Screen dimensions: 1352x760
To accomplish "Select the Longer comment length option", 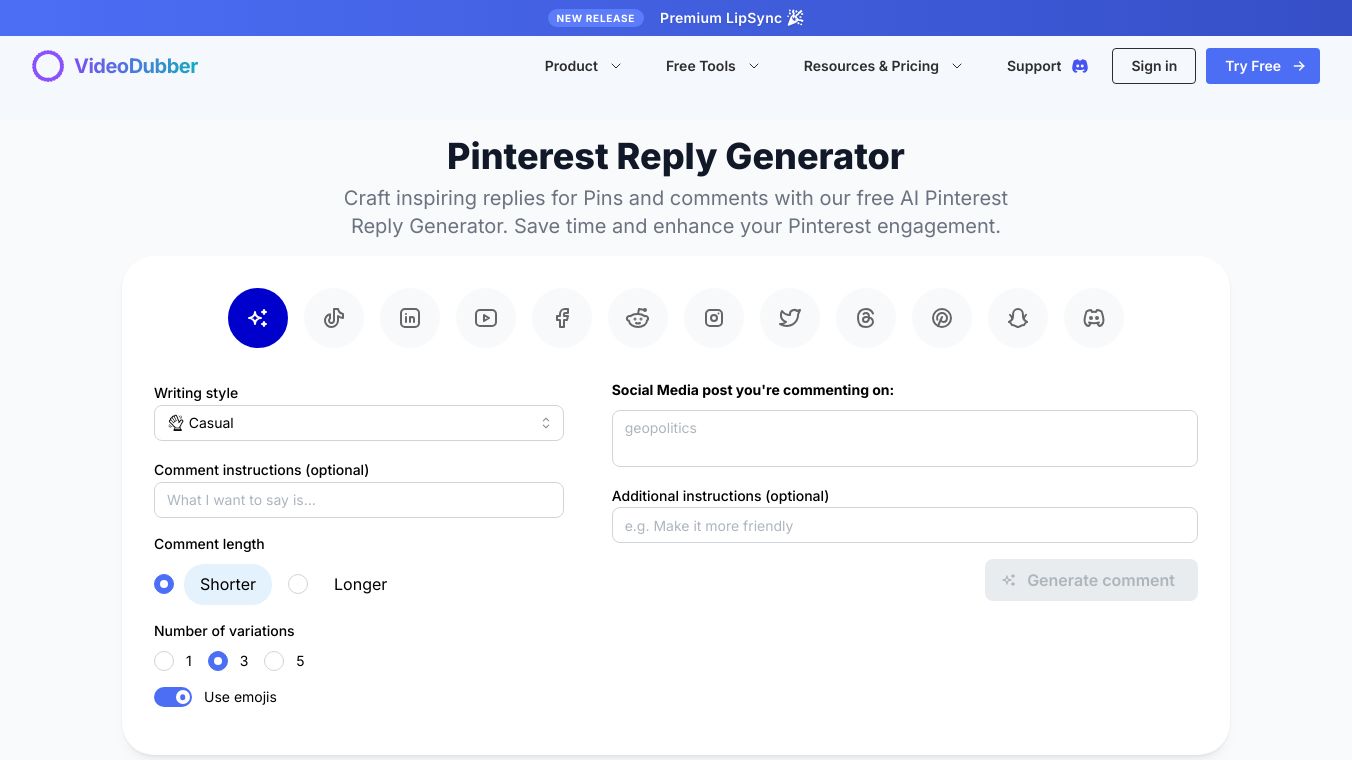I will point(298,584).
